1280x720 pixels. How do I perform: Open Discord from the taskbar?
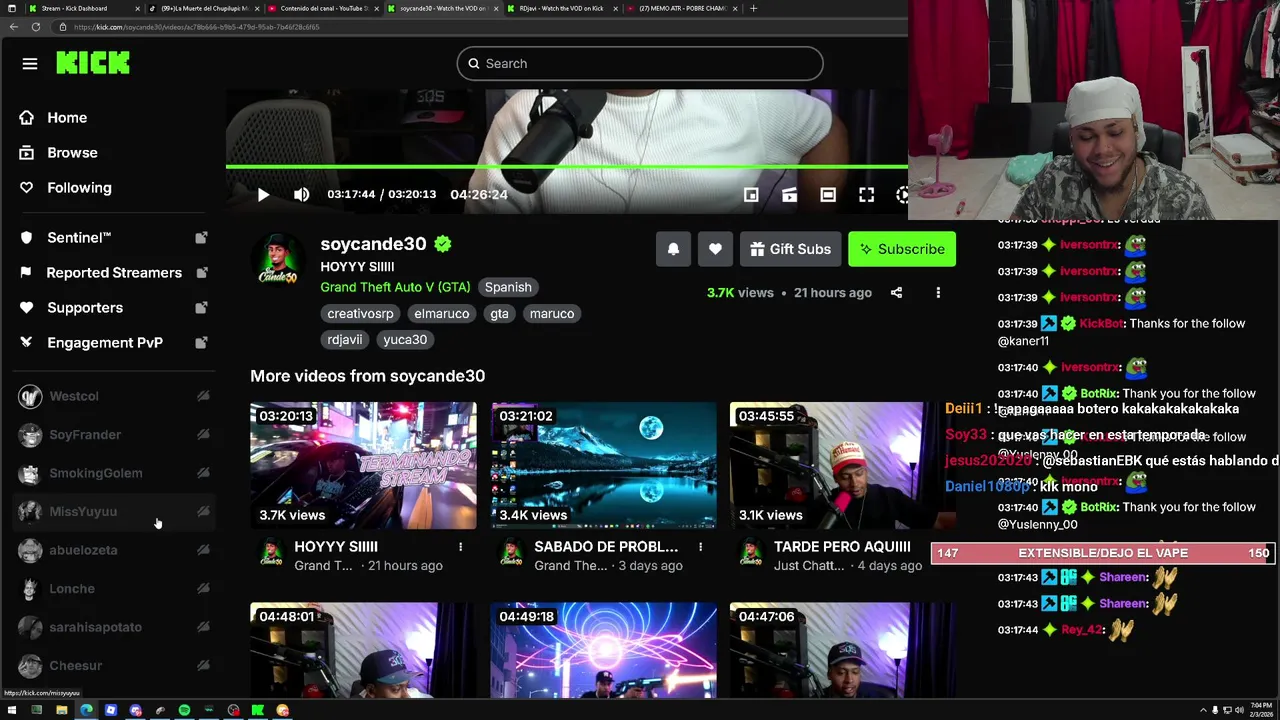pos(135,710)
